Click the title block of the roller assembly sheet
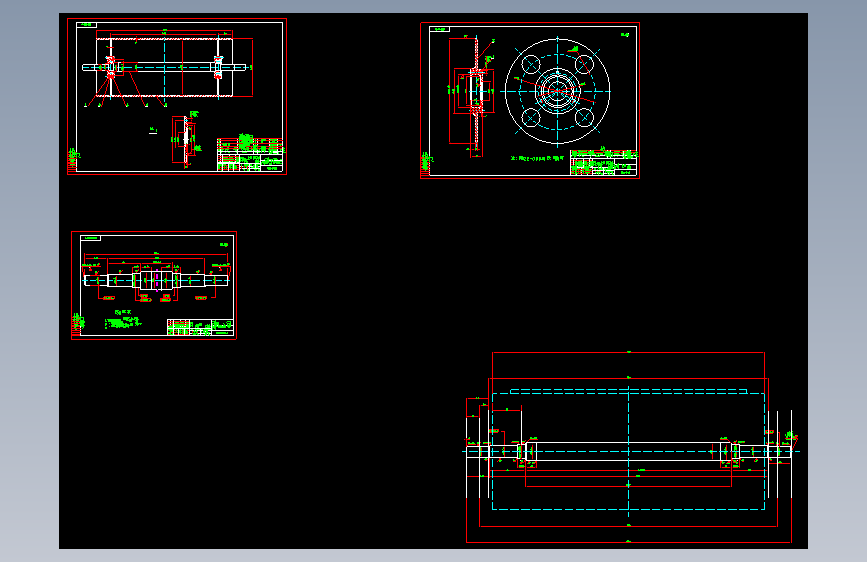This screenshot has width=867, height=562. tap(250, 155)
